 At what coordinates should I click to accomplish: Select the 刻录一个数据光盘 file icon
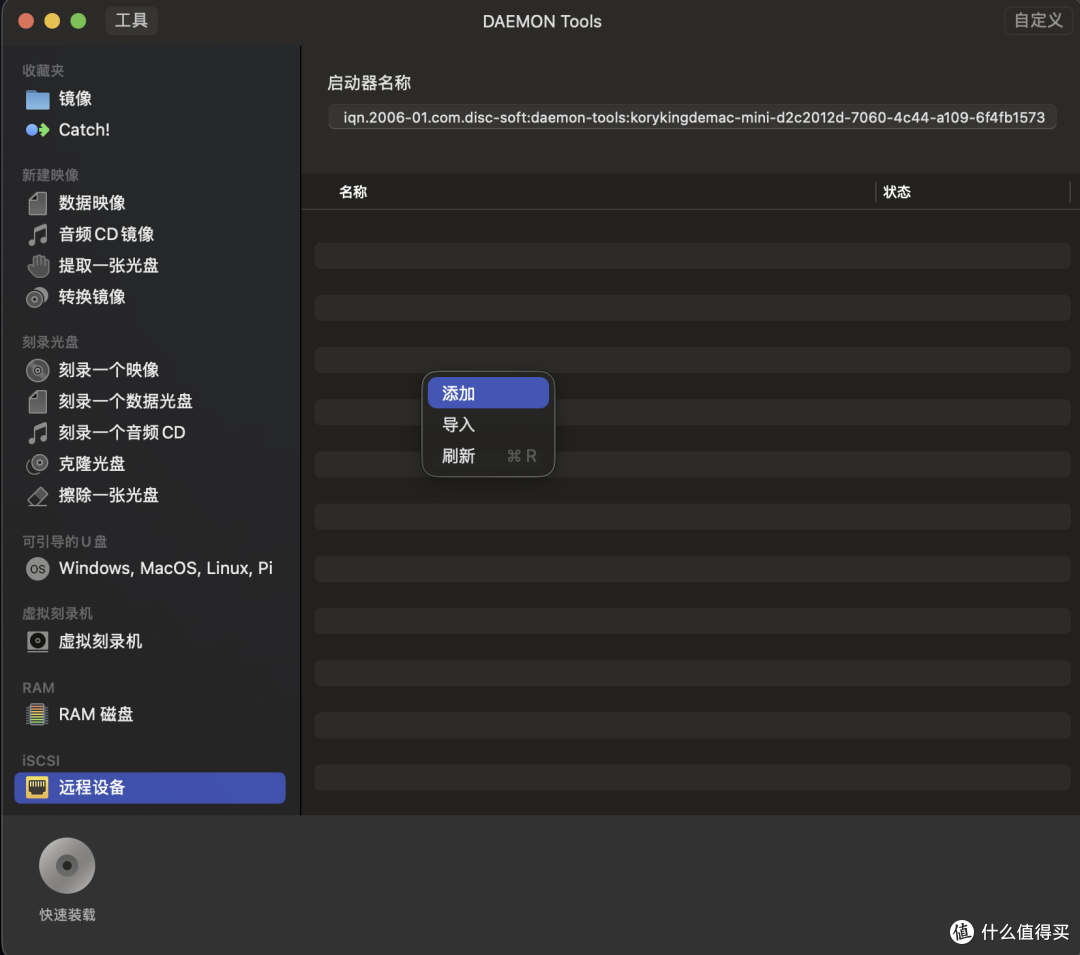coord(37,401)
